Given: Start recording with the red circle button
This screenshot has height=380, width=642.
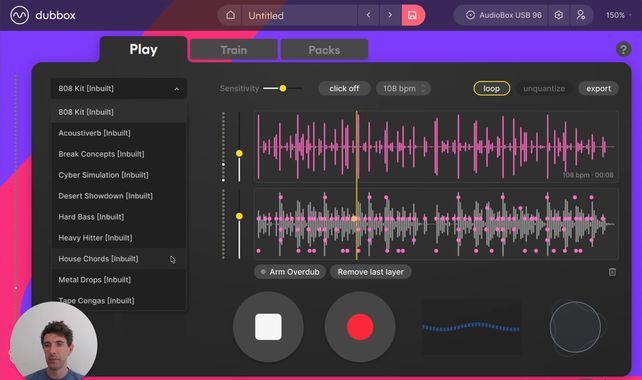Looking at the screenshot, I should point(360,327).
